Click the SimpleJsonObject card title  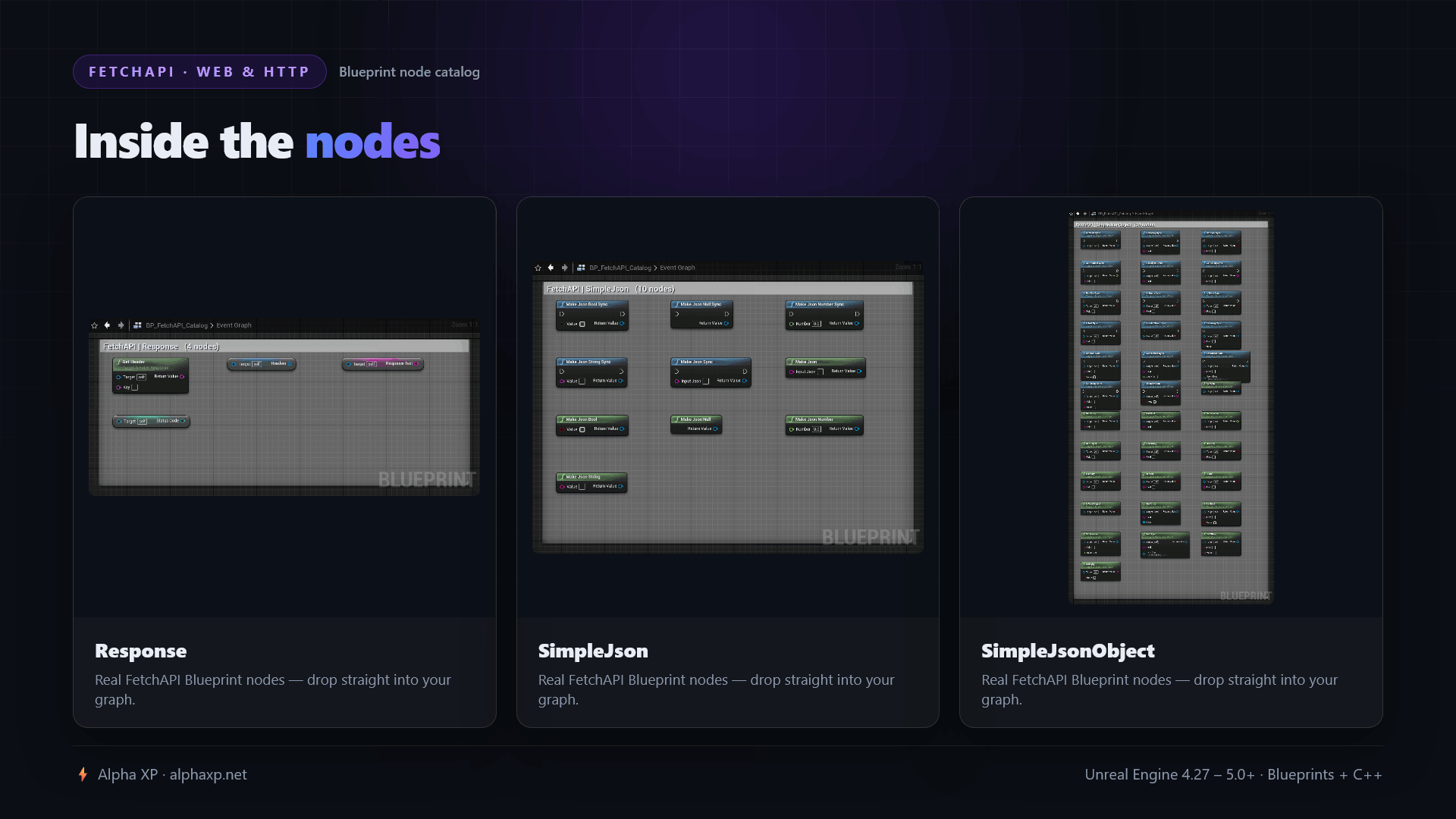tap(1068, 651)
